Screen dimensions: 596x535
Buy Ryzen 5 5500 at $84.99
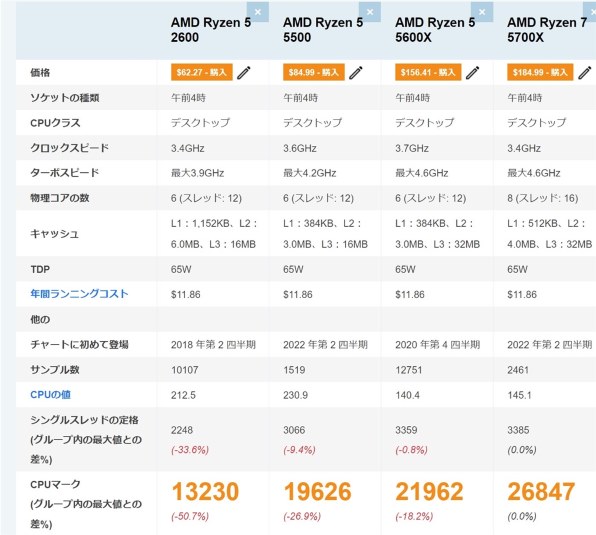pos(314,72)
